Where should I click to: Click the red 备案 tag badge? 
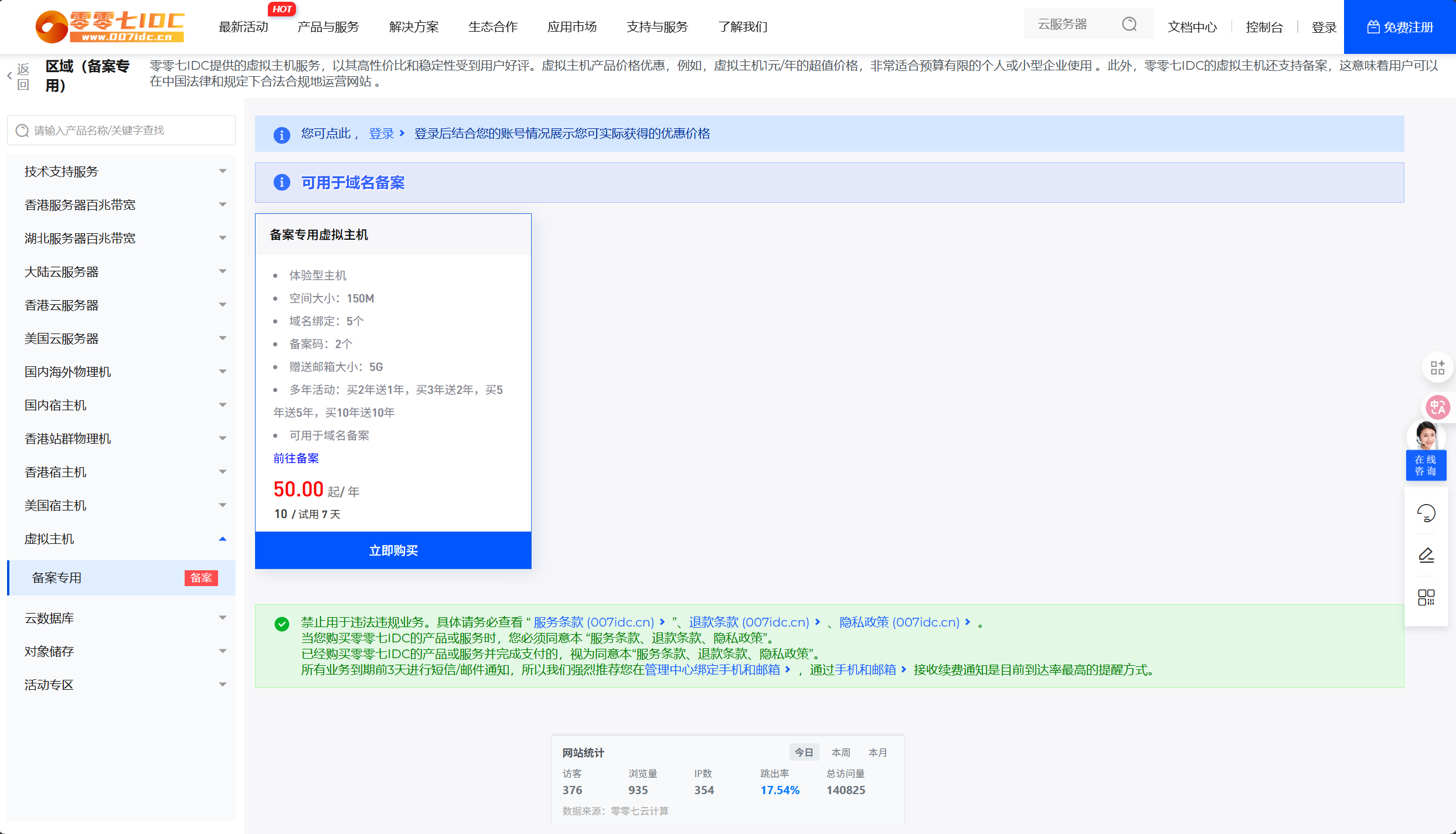tap(201, 578)
